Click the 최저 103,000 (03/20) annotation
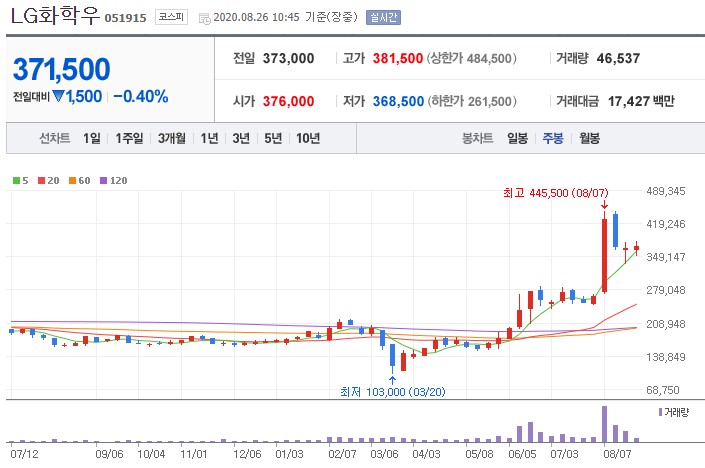This screenshot has width=705, height=468. 393,392
